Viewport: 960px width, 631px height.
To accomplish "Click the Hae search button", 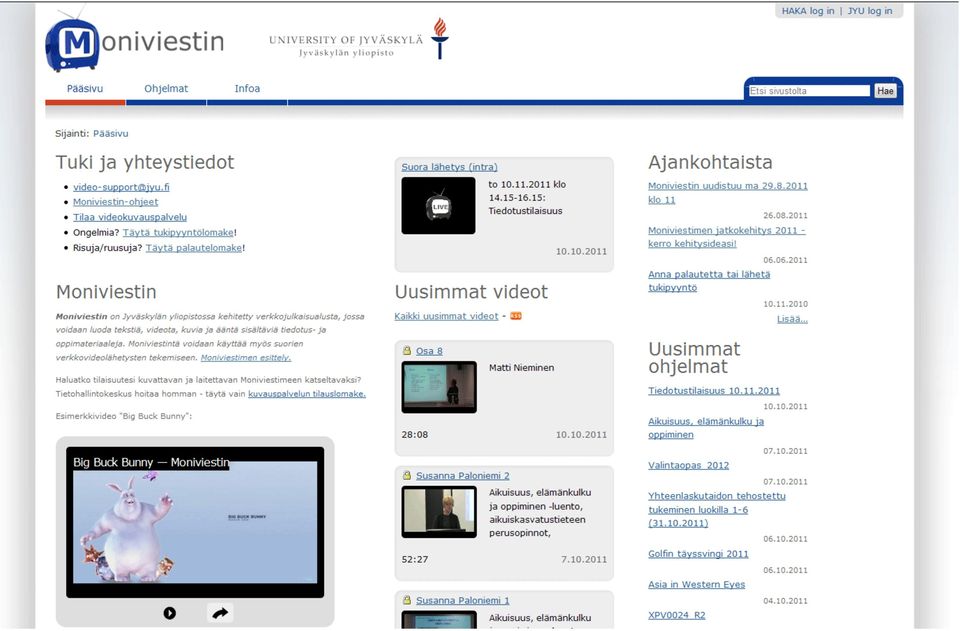I will (885, 91).
